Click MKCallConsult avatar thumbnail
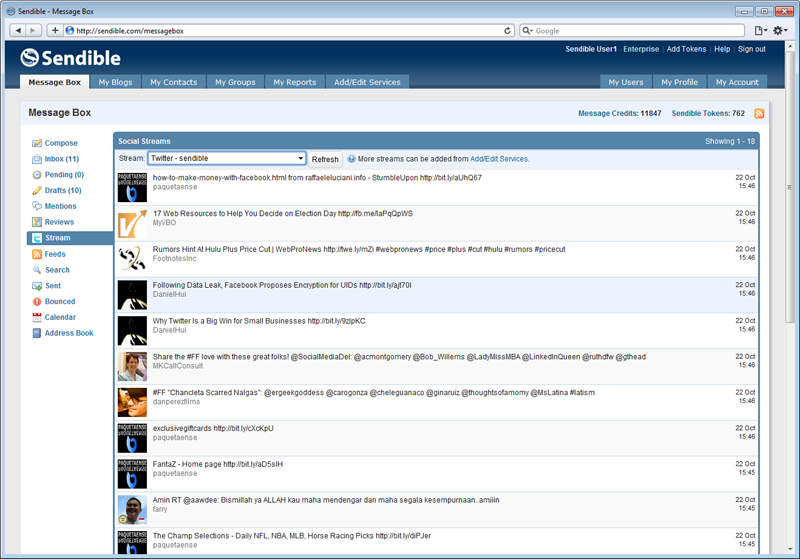800x559 pixels. click(132, 367)
